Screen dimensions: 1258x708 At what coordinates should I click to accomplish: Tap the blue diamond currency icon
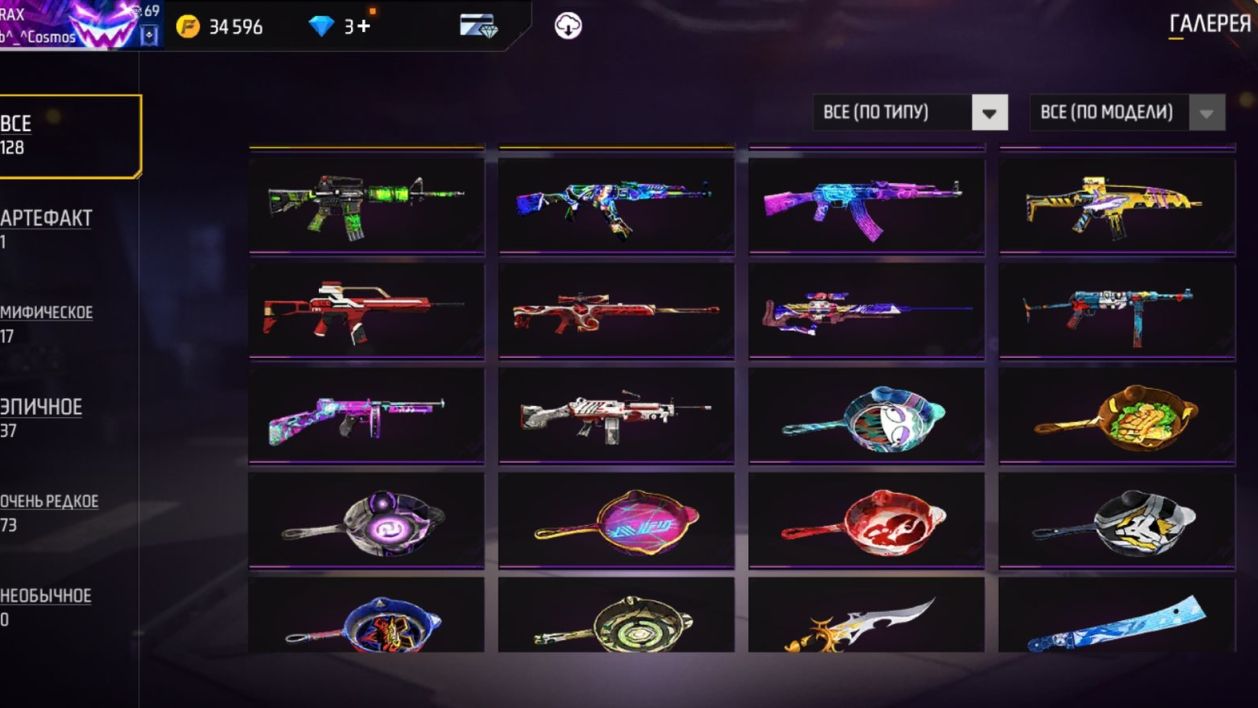click(321, 27)
